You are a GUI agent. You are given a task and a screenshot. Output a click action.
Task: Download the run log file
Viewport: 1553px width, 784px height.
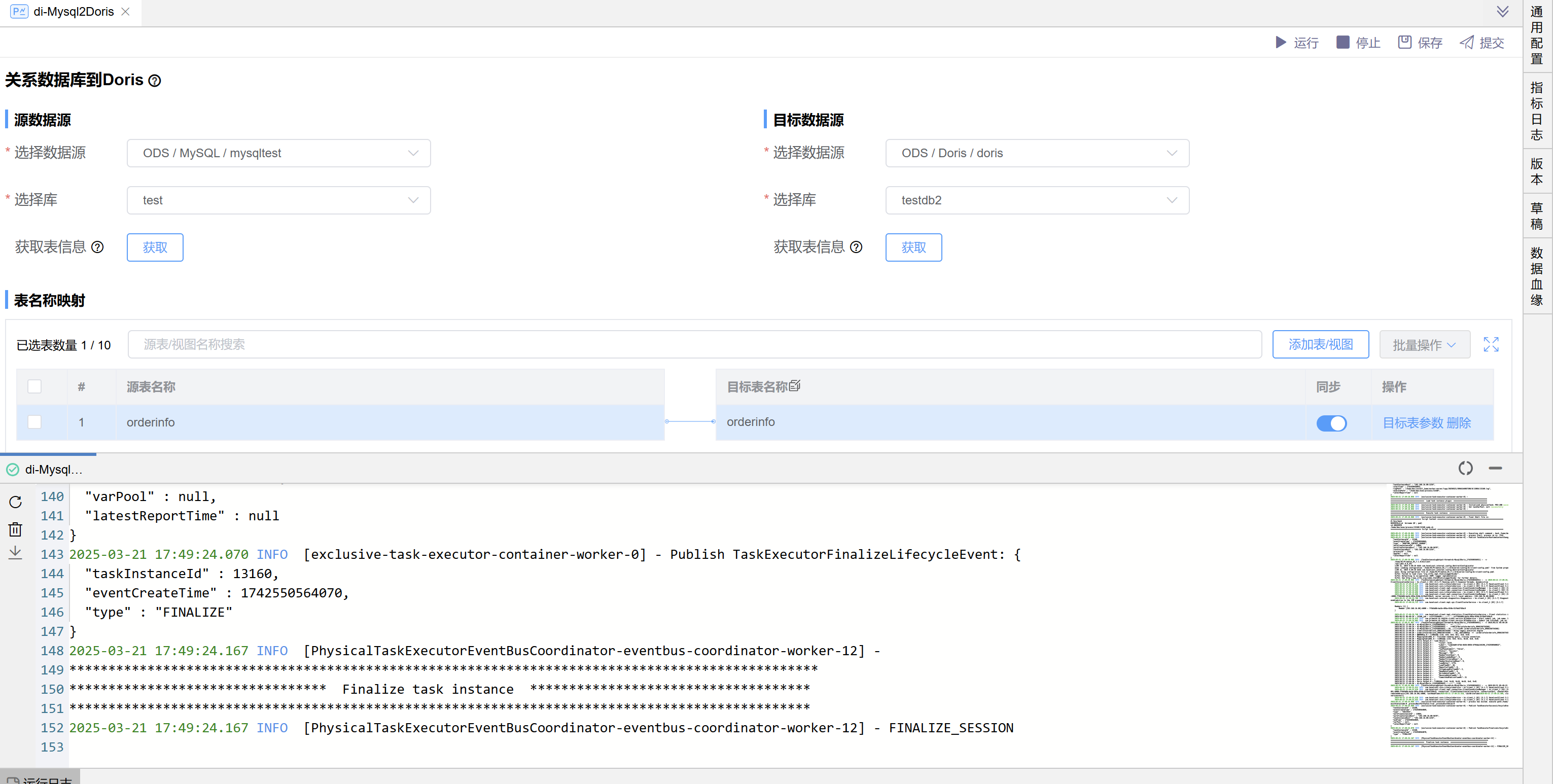coord(15,553)
